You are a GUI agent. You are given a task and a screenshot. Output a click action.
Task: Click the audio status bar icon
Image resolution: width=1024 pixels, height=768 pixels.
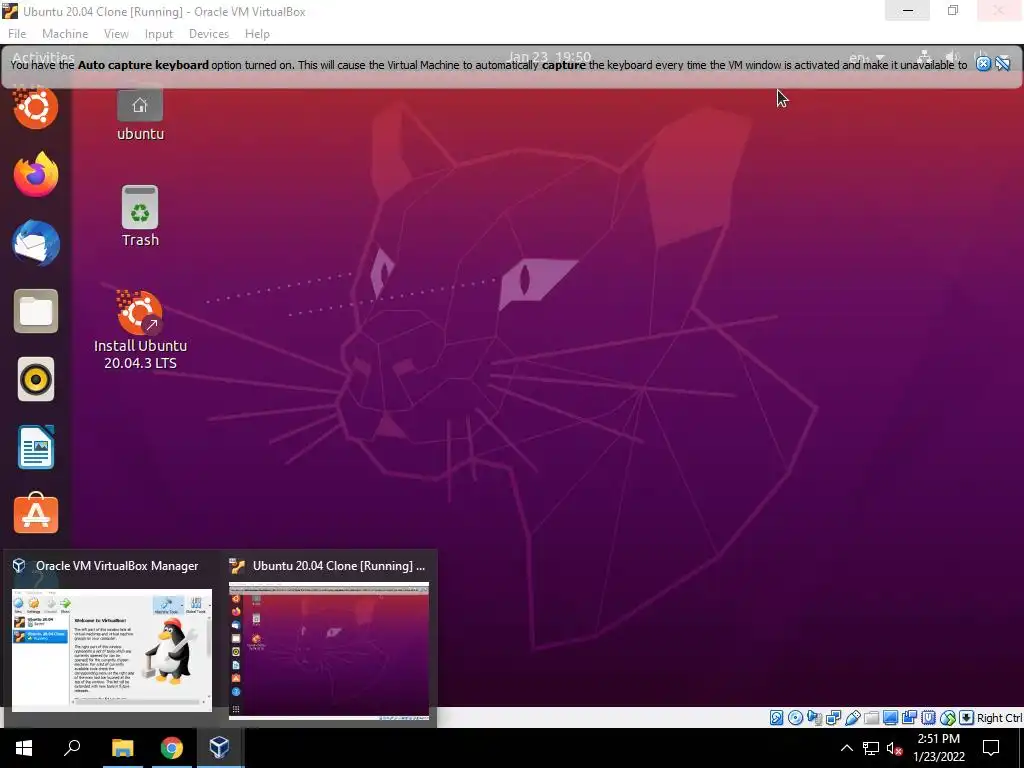click(814, 718)
